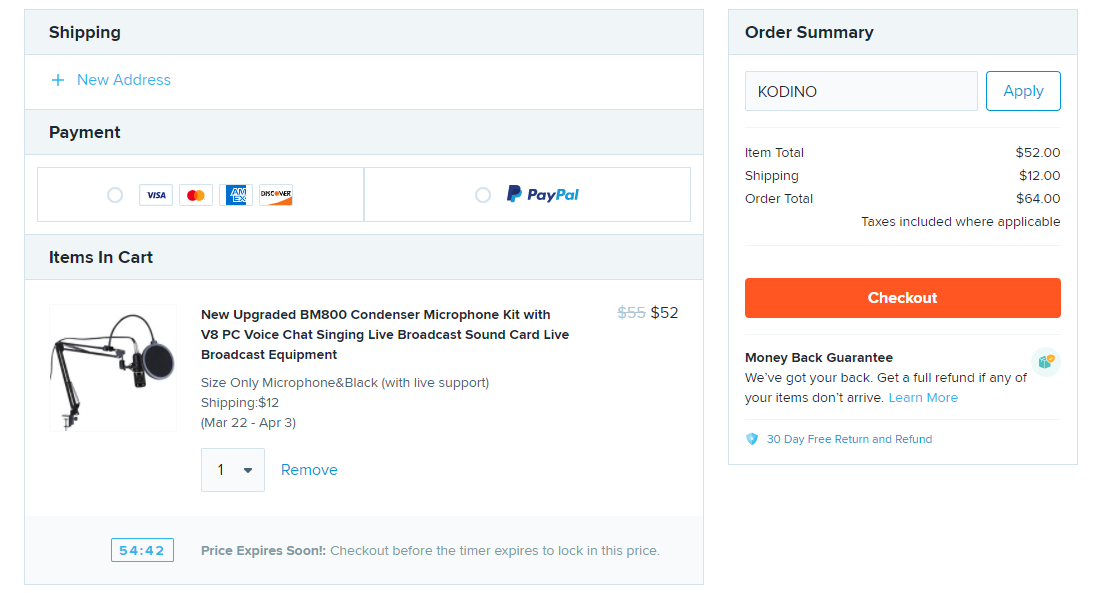Select the credit card payment radio button
This screenshot has width=1109, height=593.
pos(115,195)
